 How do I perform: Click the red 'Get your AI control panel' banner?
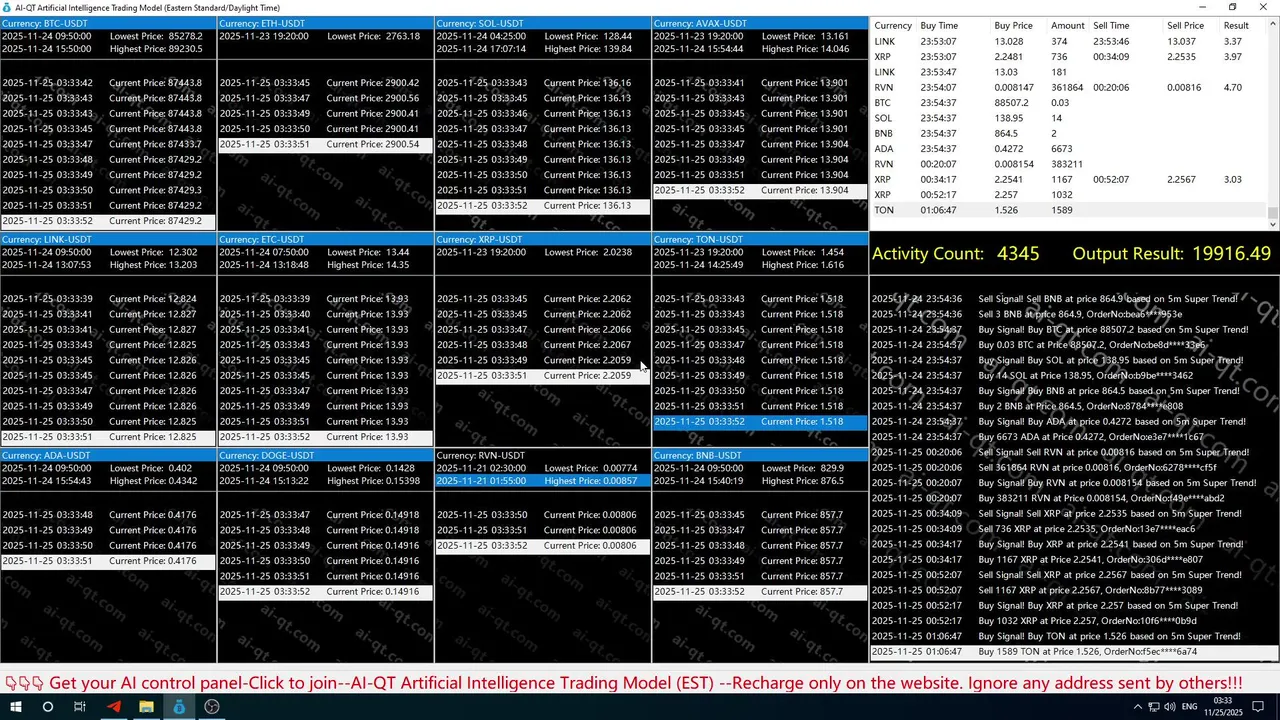click(624, 683)
